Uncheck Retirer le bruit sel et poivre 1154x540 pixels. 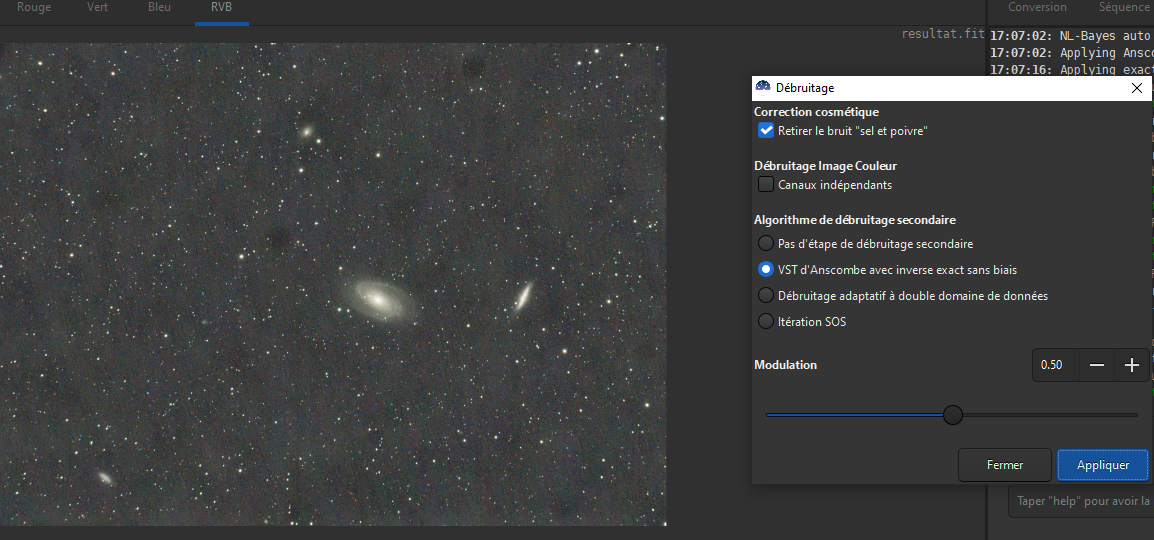[x=766, y=131]
